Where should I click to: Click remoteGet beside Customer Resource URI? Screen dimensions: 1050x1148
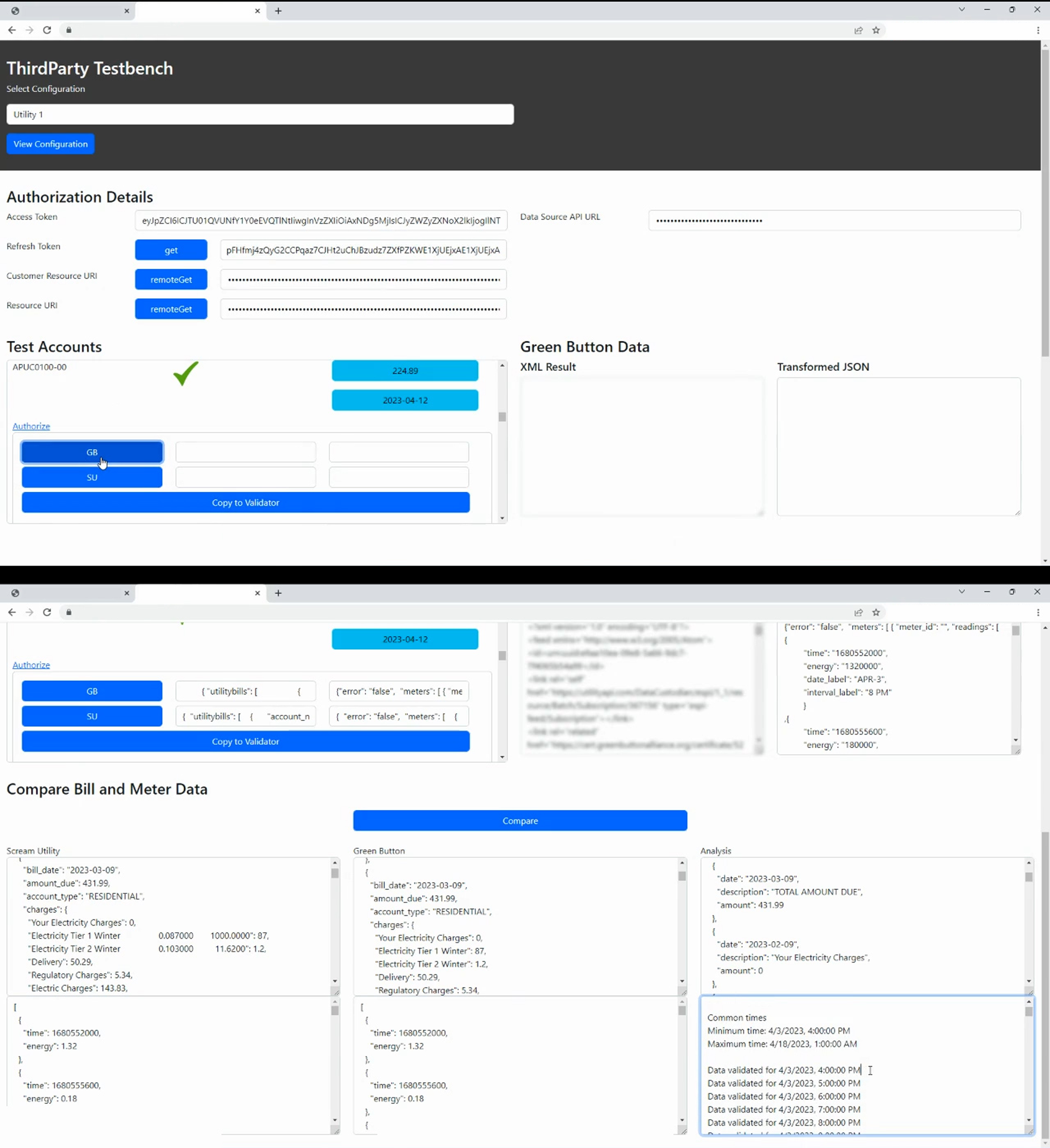point(171,280)
